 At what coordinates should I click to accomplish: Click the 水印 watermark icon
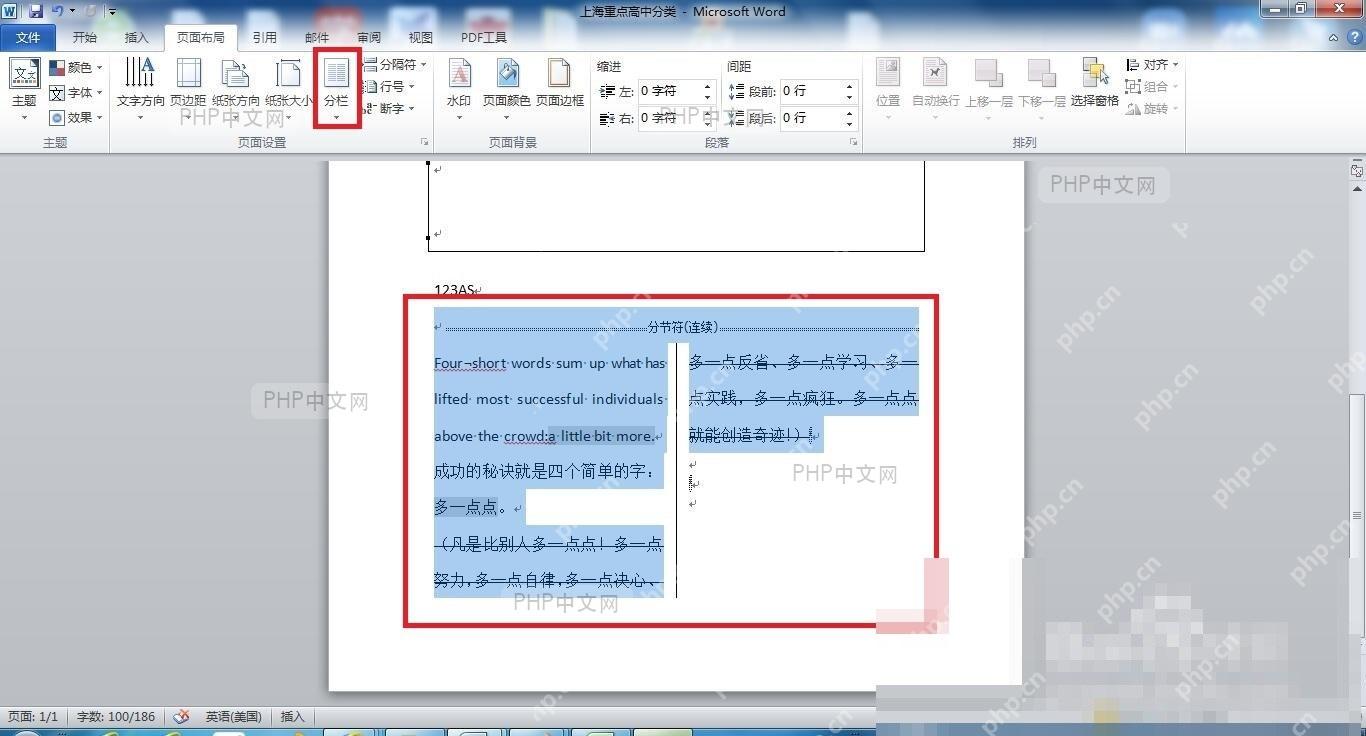point(459,75)
